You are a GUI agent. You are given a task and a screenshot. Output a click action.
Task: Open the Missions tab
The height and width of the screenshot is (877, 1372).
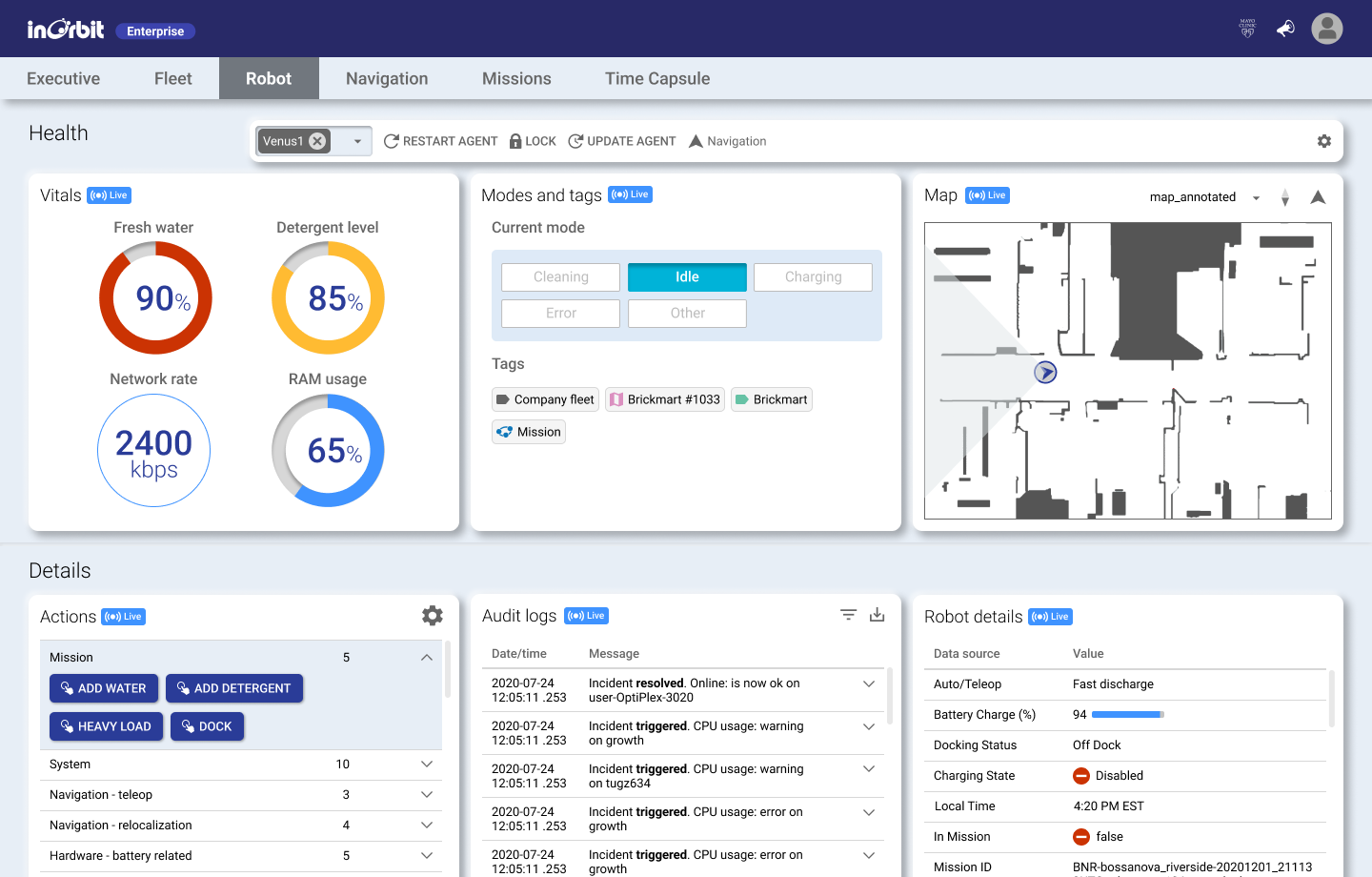coord(516,78)
